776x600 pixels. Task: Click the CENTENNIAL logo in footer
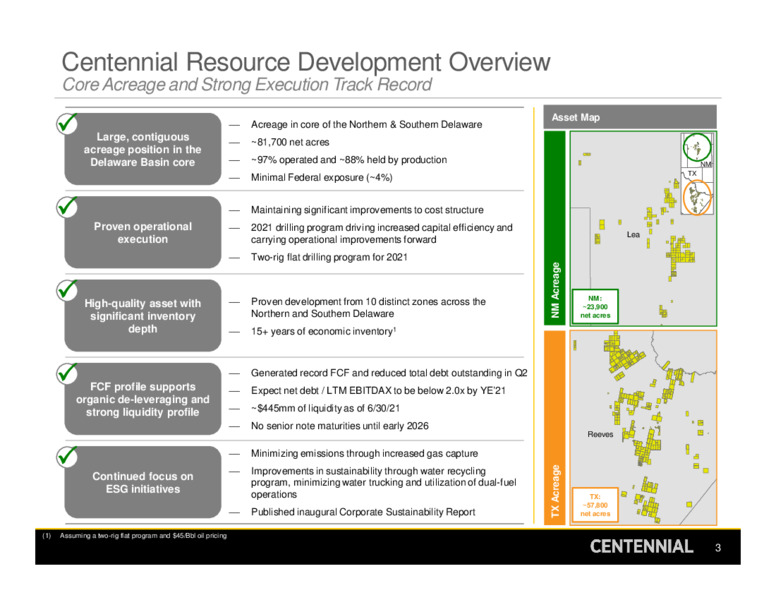641,547
